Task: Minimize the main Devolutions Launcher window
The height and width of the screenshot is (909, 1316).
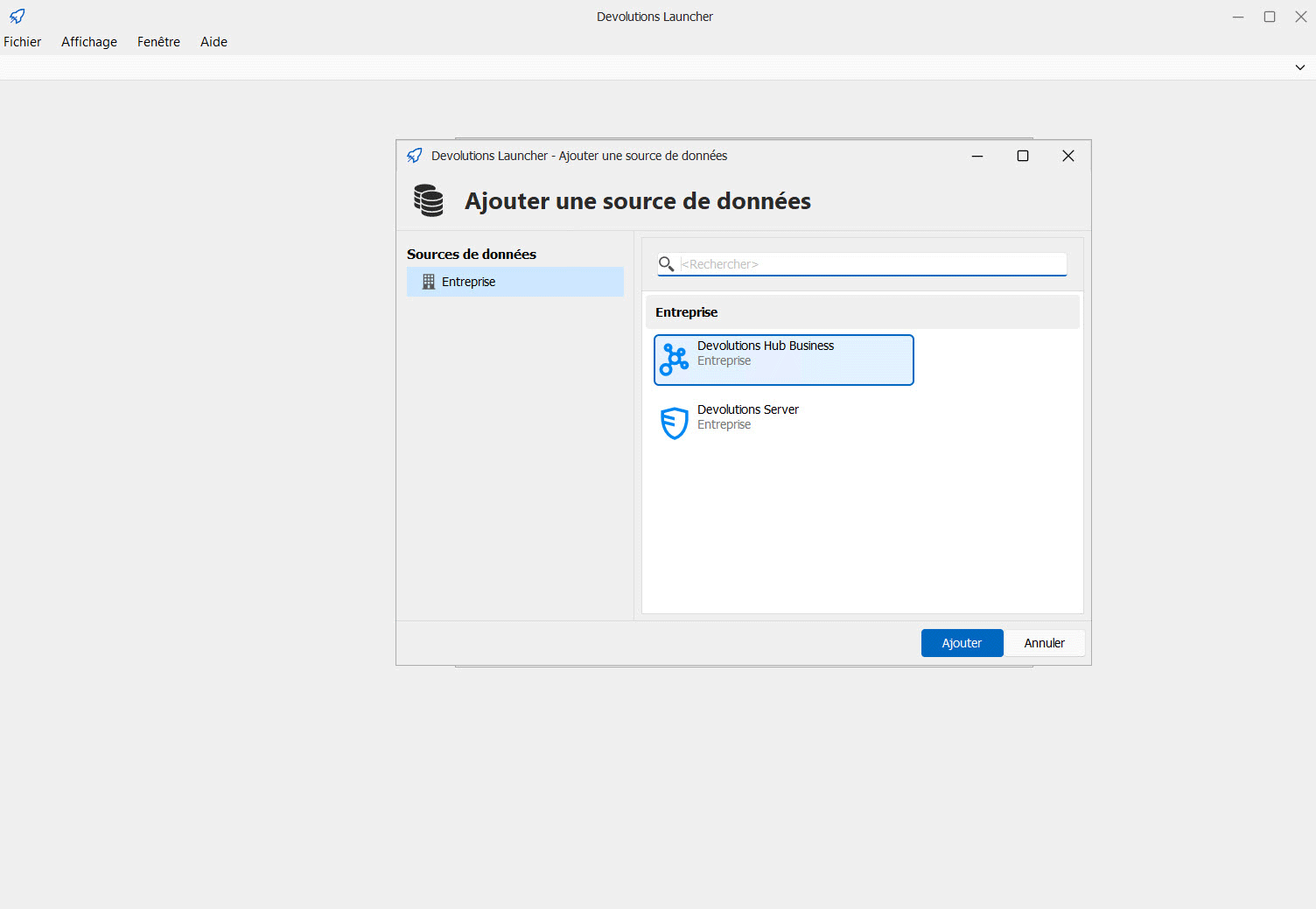Action: tap(1238, 17)
